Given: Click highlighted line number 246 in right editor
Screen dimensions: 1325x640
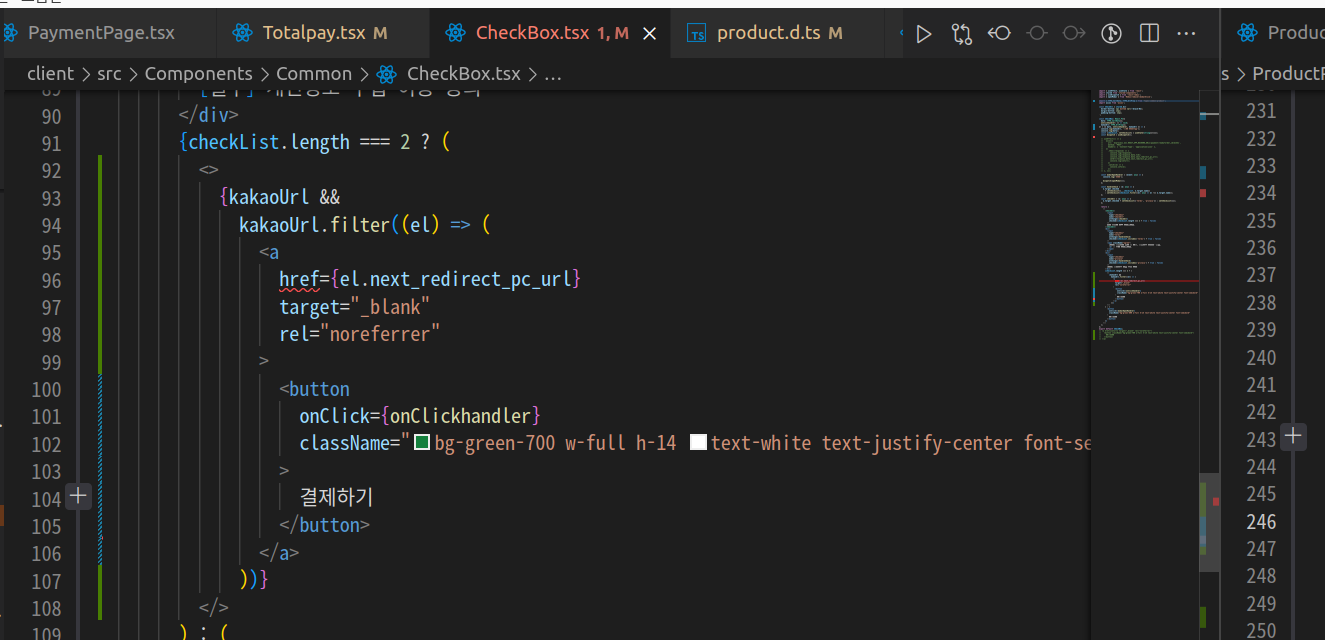Looking at the screenshot, I should [x=1261, y=521].
